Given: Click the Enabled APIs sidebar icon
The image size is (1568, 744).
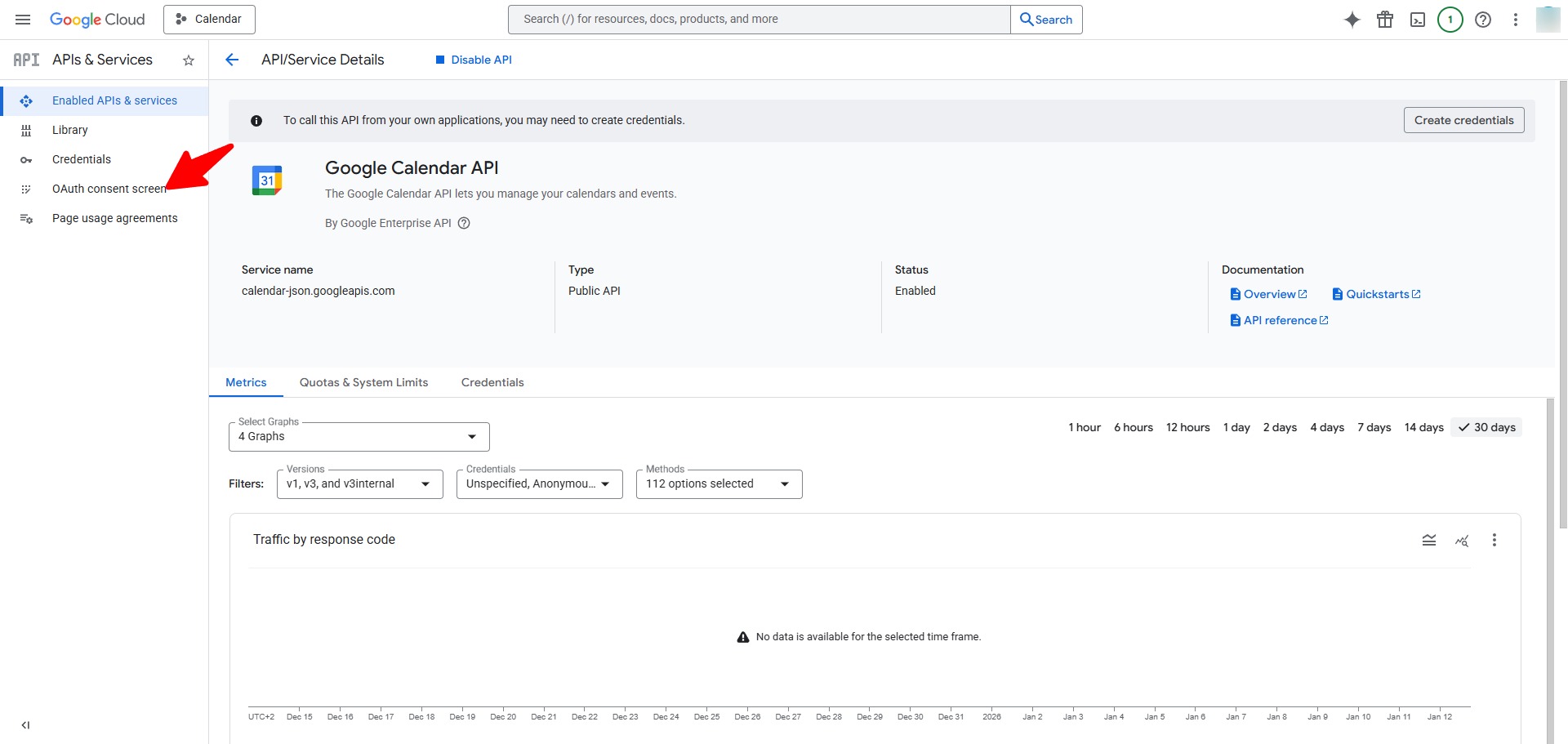Looking at the screenshot, I should pyautogui.click(x=26, y=101).
